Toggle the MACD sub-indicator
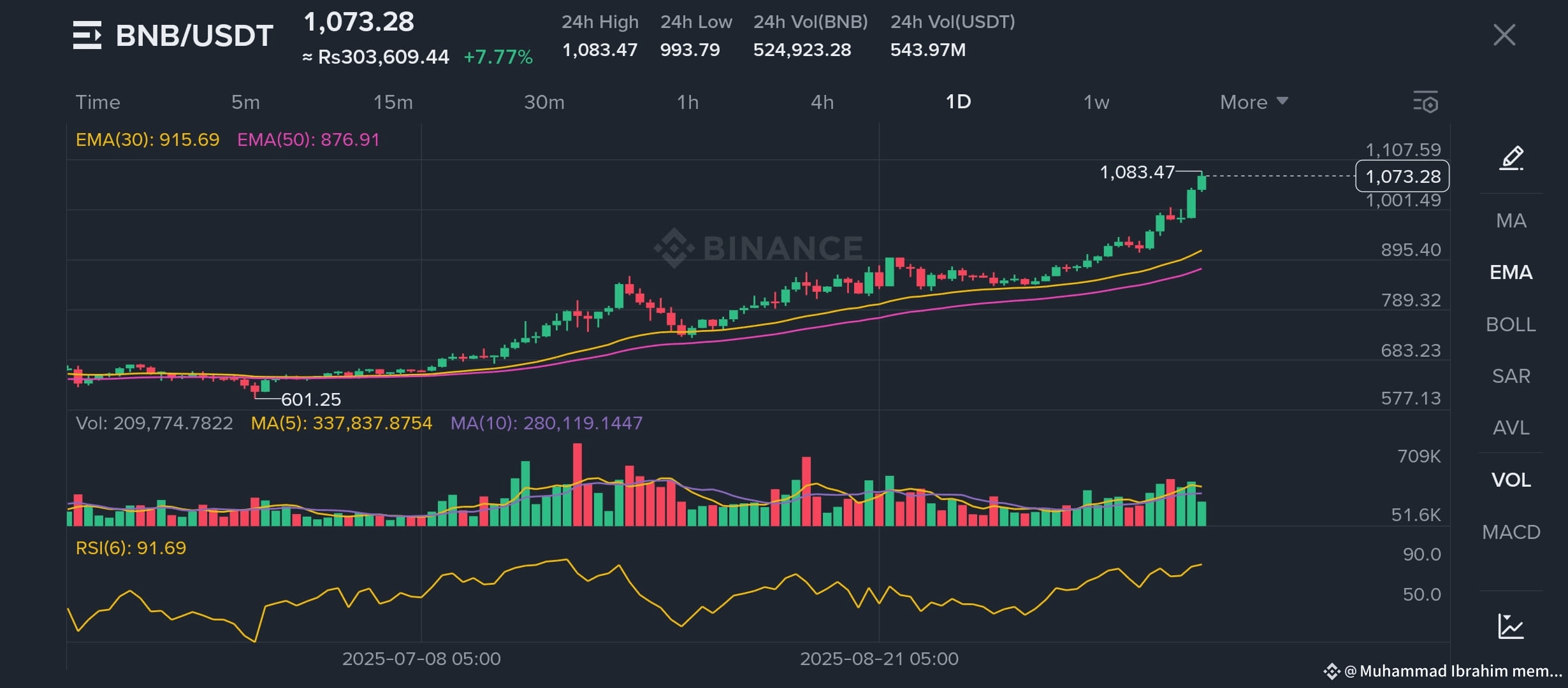Viewport: 1568px width, 688px height. (1511, 532)
